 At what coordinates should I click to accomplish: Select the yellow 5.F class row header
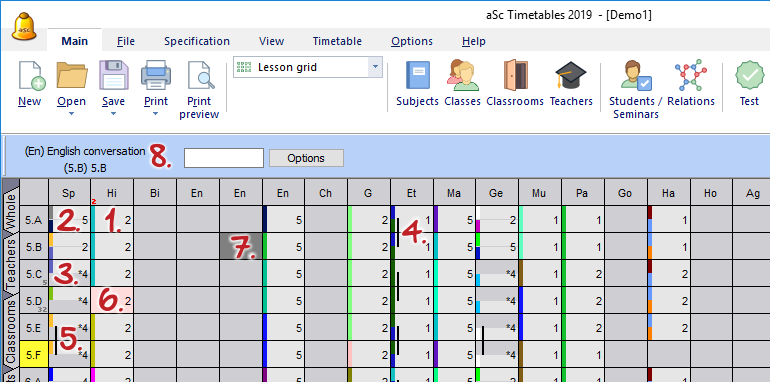click(33, 355)
